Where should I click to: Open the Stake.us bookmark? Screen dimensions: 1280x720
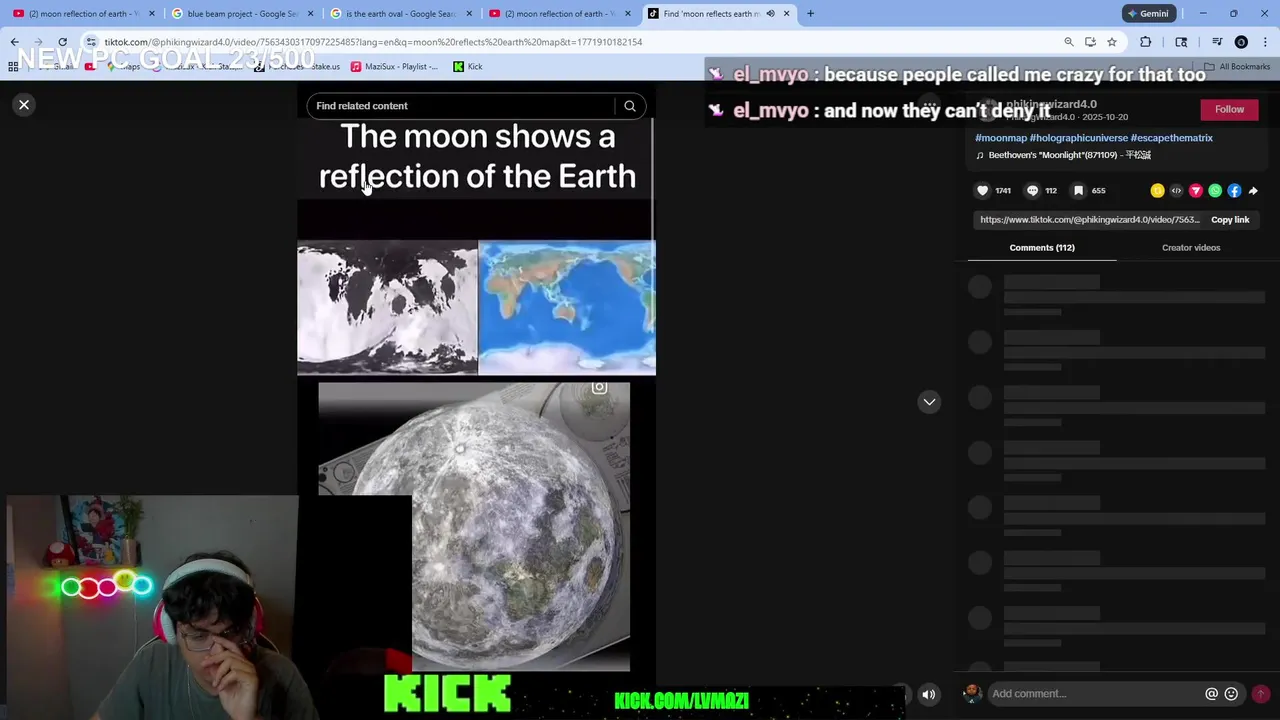pyautogui.click(x=298, y=67)
